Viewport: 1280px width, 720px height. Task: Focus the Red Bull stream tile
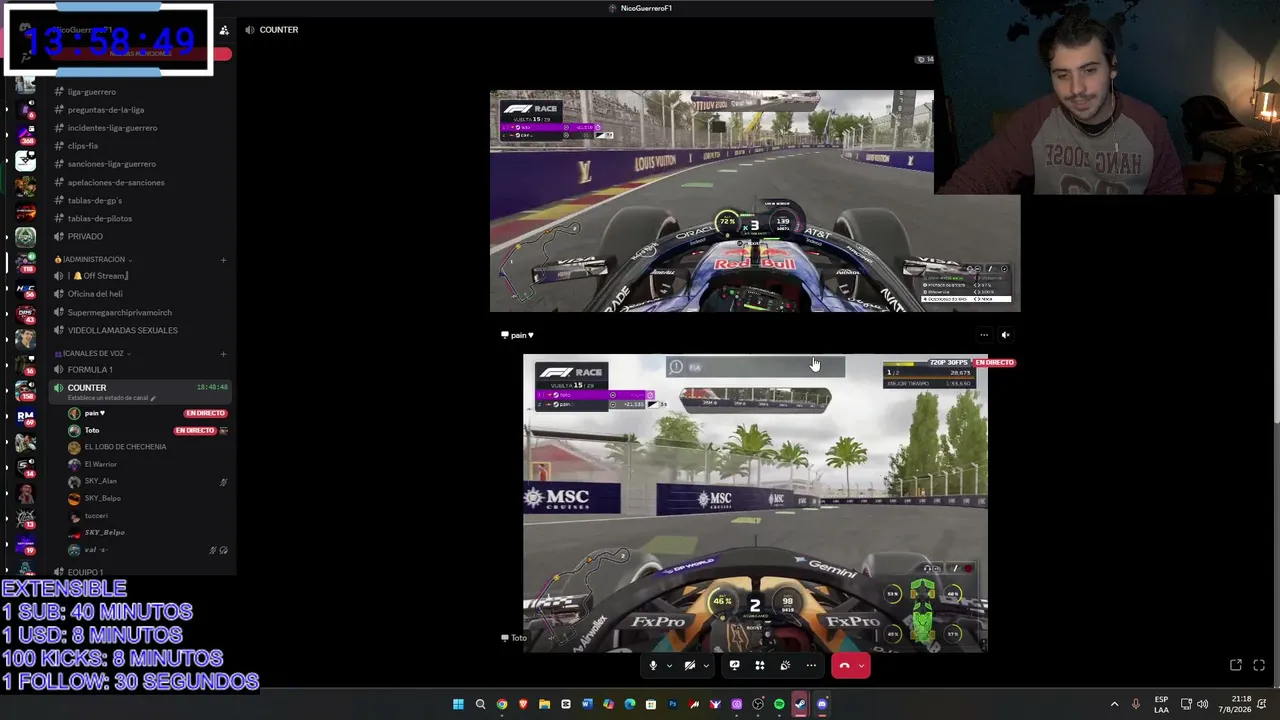[755, 201]
